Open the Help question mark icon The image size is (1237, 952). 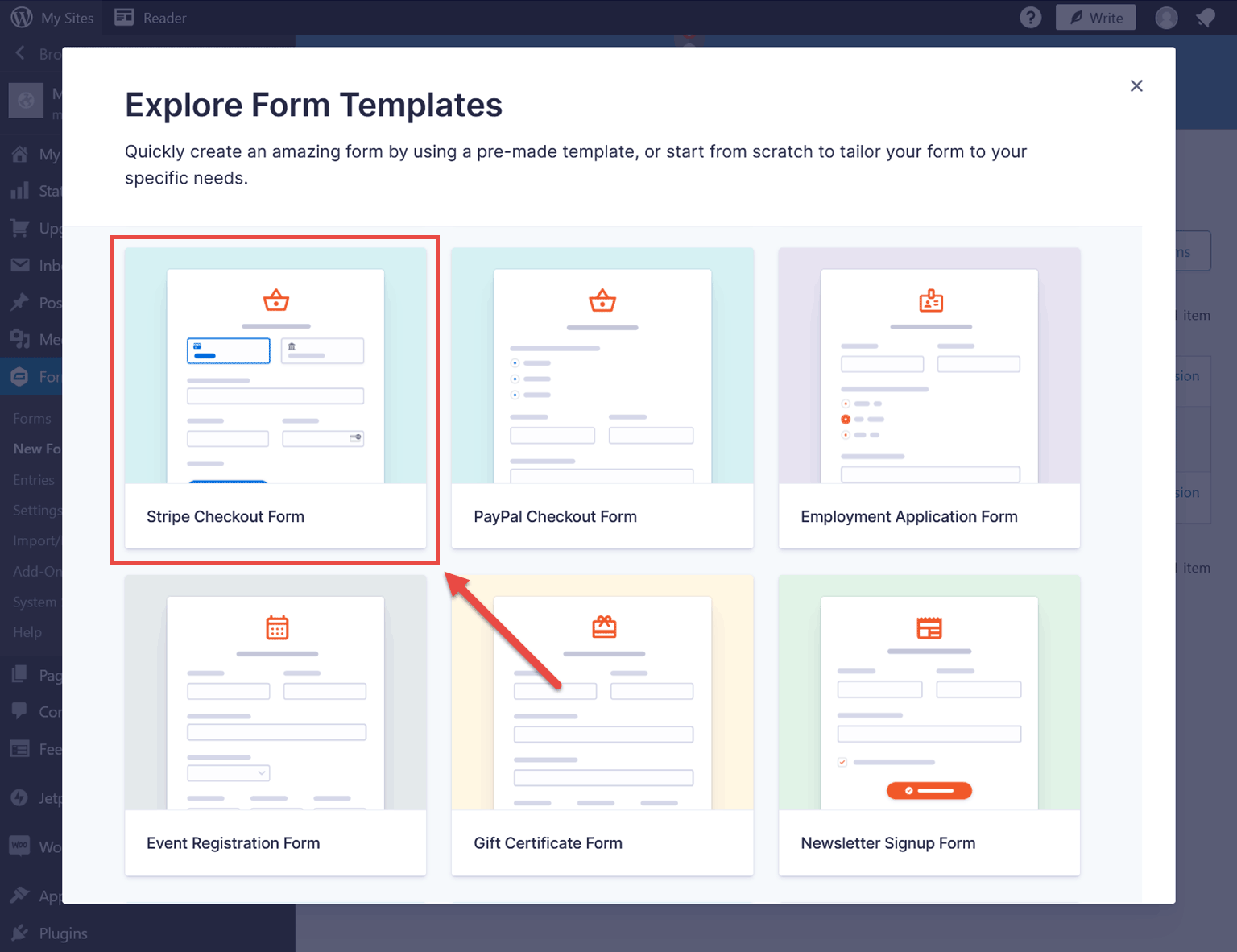tap(1030, 17)
